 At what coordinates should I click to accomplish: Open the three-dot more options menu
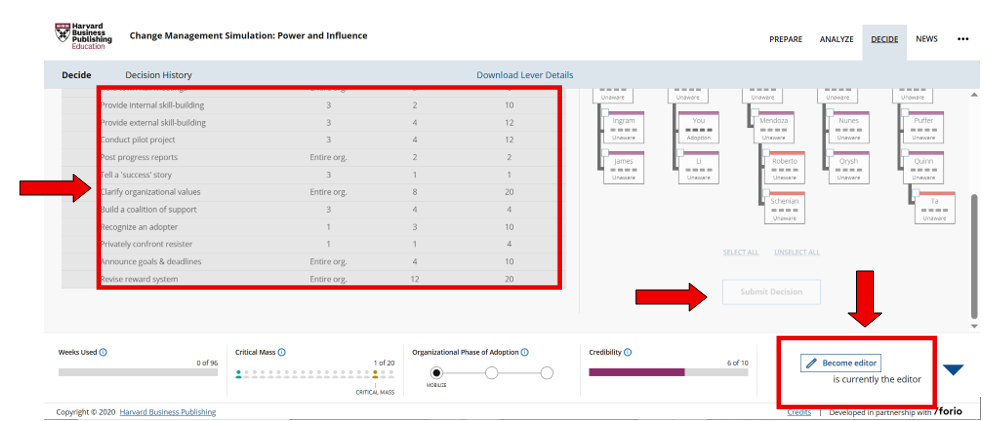tap(963, 39)
